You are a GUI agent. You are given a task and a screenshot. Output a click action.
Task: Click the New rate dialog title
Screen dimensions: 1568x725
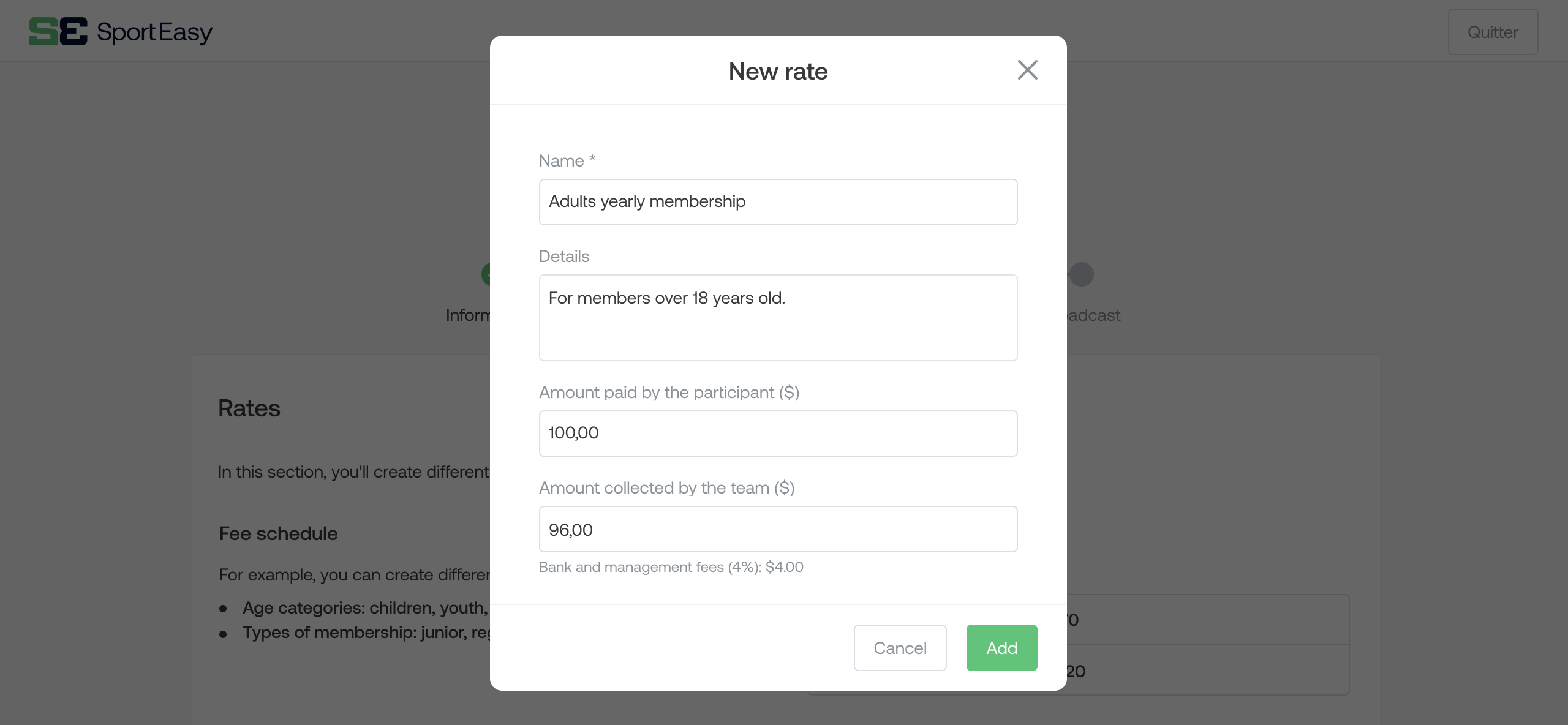tap(778, 72)
